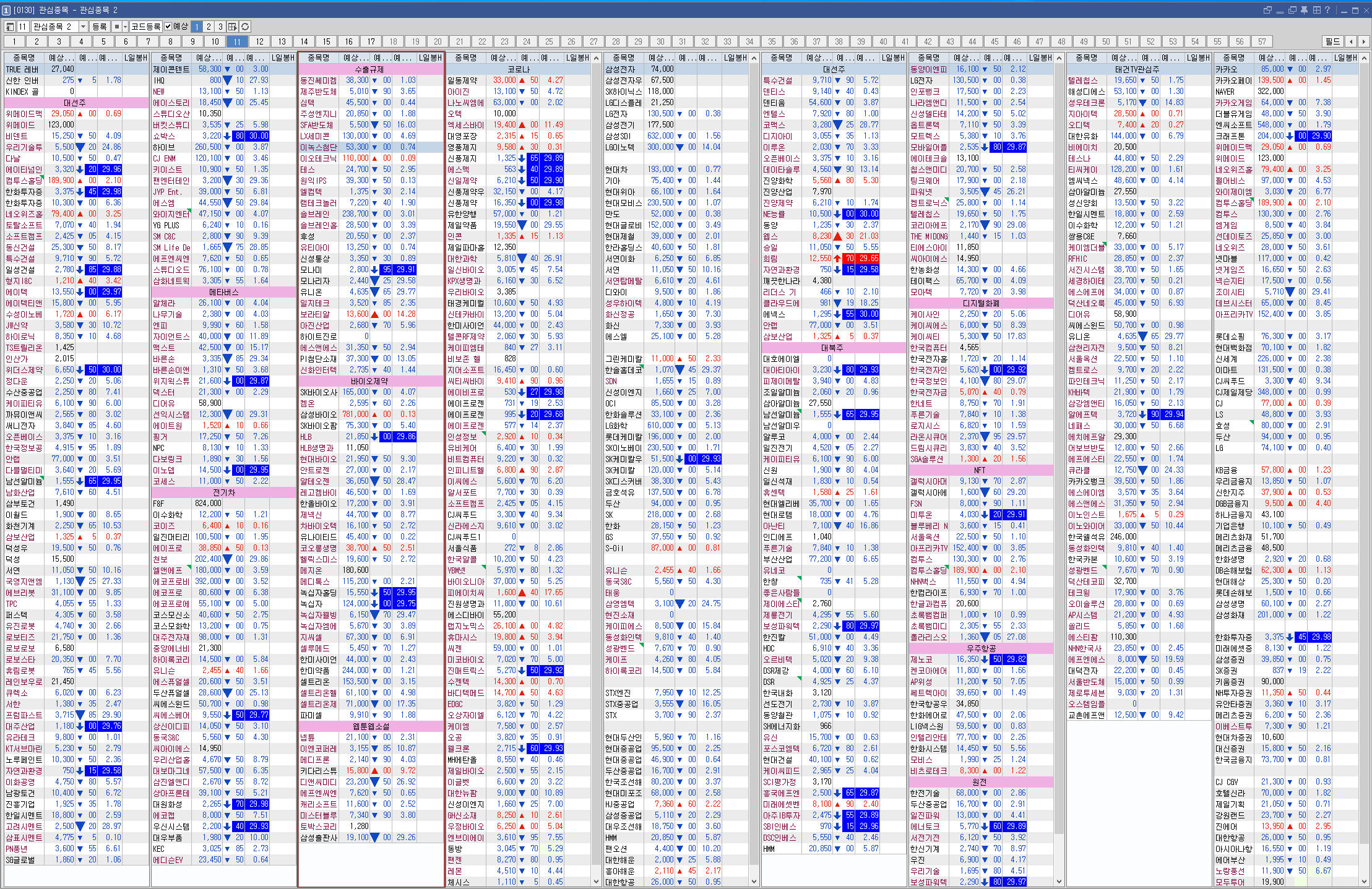Click the 우주항공 group header
Viewport: 1372px width, 889px height.
tap(981, 648)
